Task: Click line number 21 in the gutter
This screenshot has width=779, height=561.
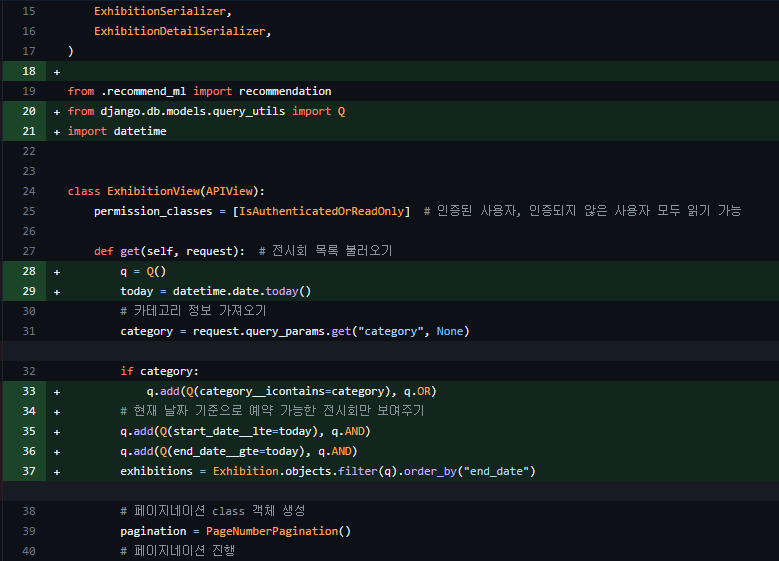Action: coord(29,131)
